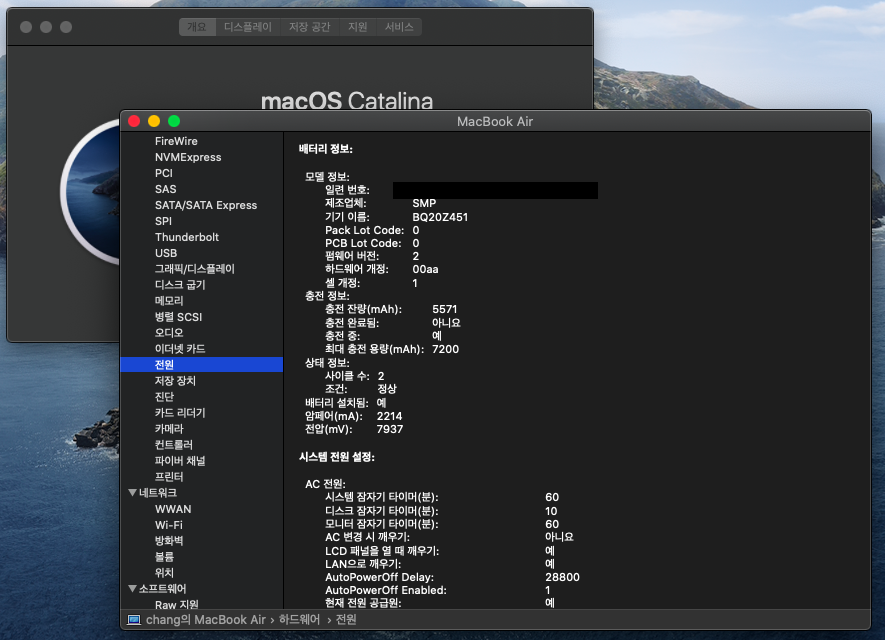
Task: Click the 조건 value 정상
Action: 387,389
